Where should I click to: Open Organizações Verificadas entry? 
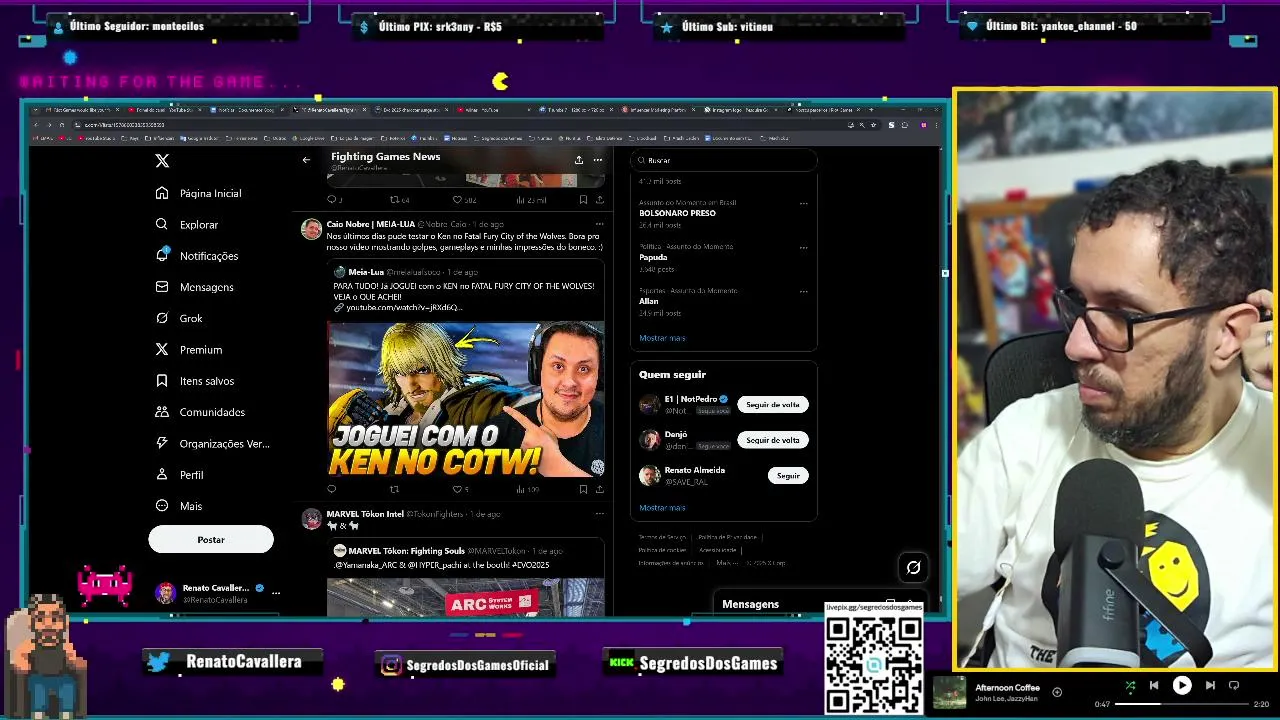[x=213, y=443]
